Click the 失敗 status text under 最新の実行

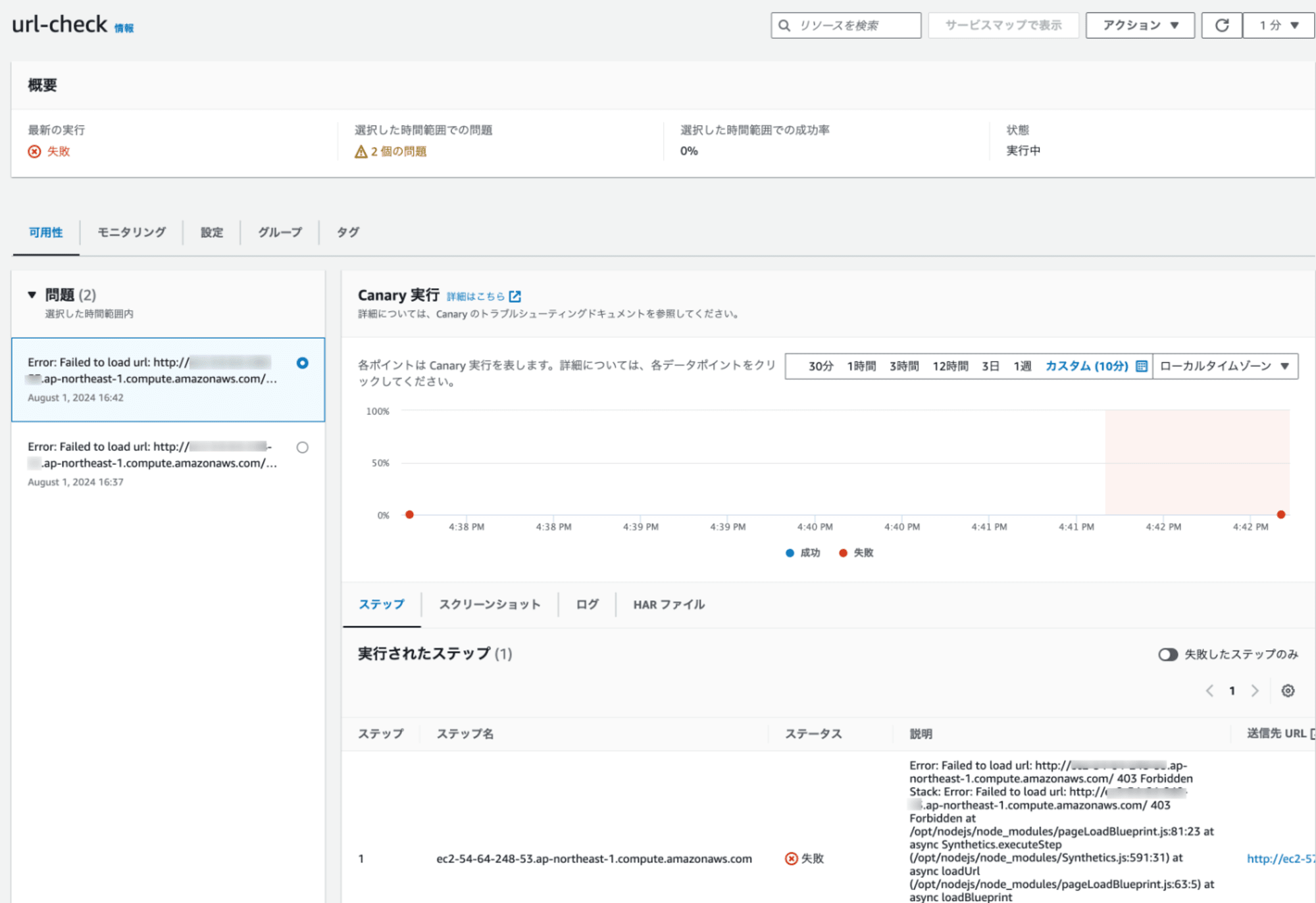pyautogui.click(x=58, y=151)
